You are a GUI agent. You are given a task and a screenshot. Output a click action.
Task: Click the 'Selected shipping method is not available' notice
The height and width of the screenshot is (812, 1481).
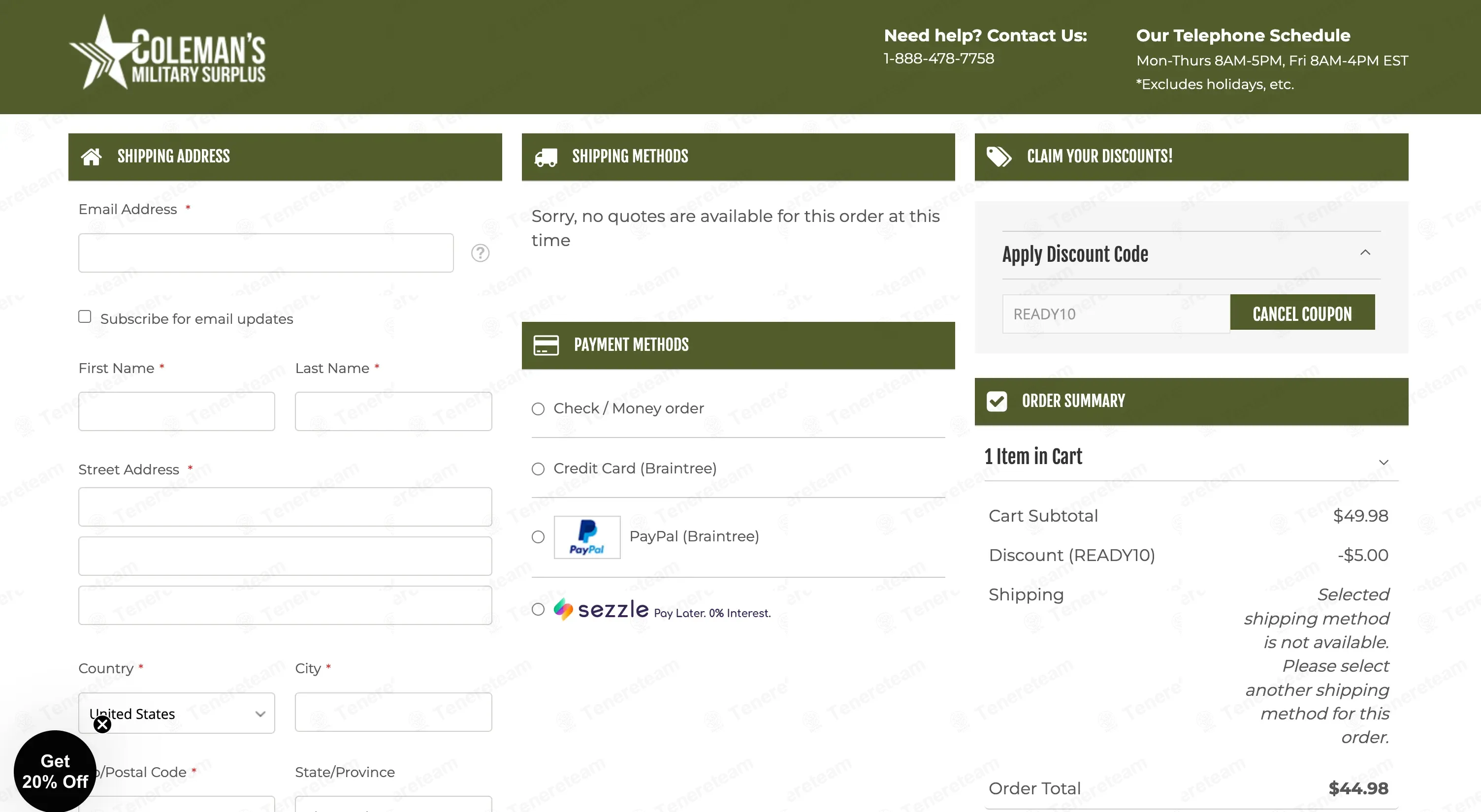coord(1317,665)
